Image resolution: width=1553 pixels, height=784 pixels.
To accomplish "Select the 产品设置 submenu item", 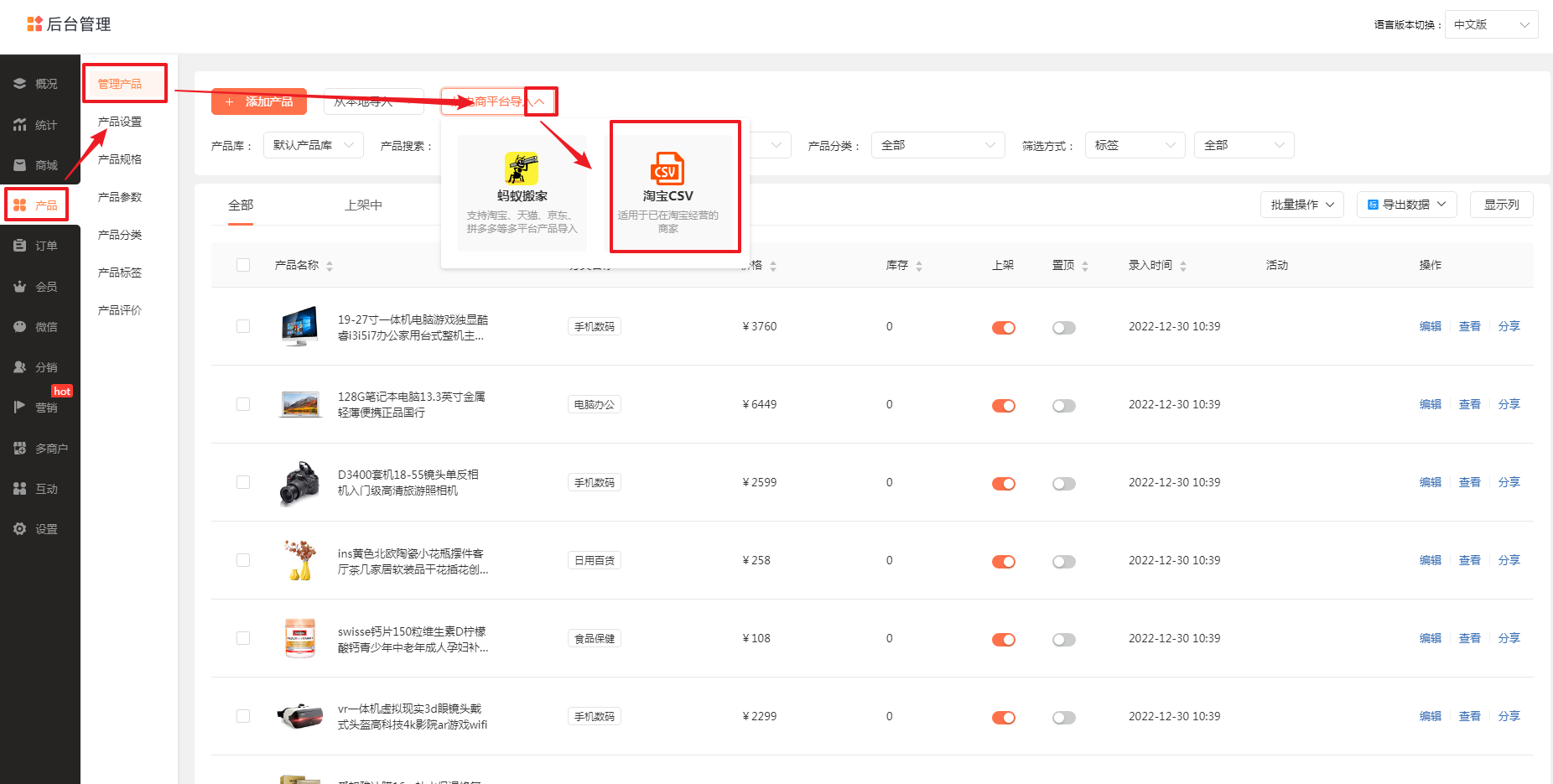I will pos(120,122).
